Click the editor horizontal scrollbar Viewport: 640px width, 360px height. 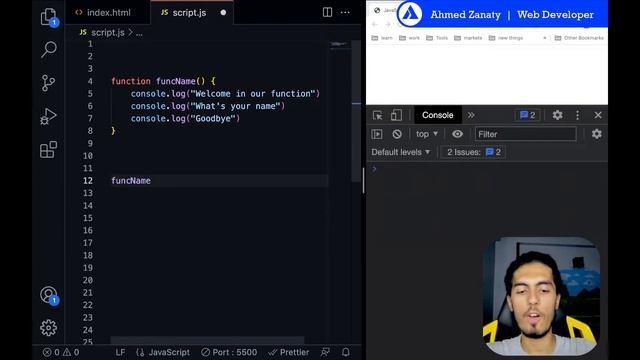(207, 340)
